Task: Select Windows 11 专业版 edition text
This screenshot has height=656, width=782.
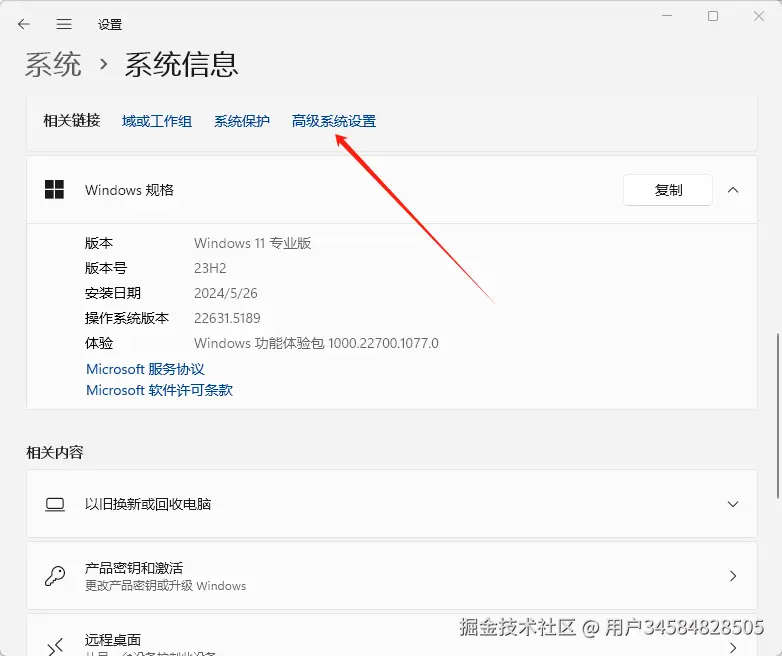Action: coord(252,243)
